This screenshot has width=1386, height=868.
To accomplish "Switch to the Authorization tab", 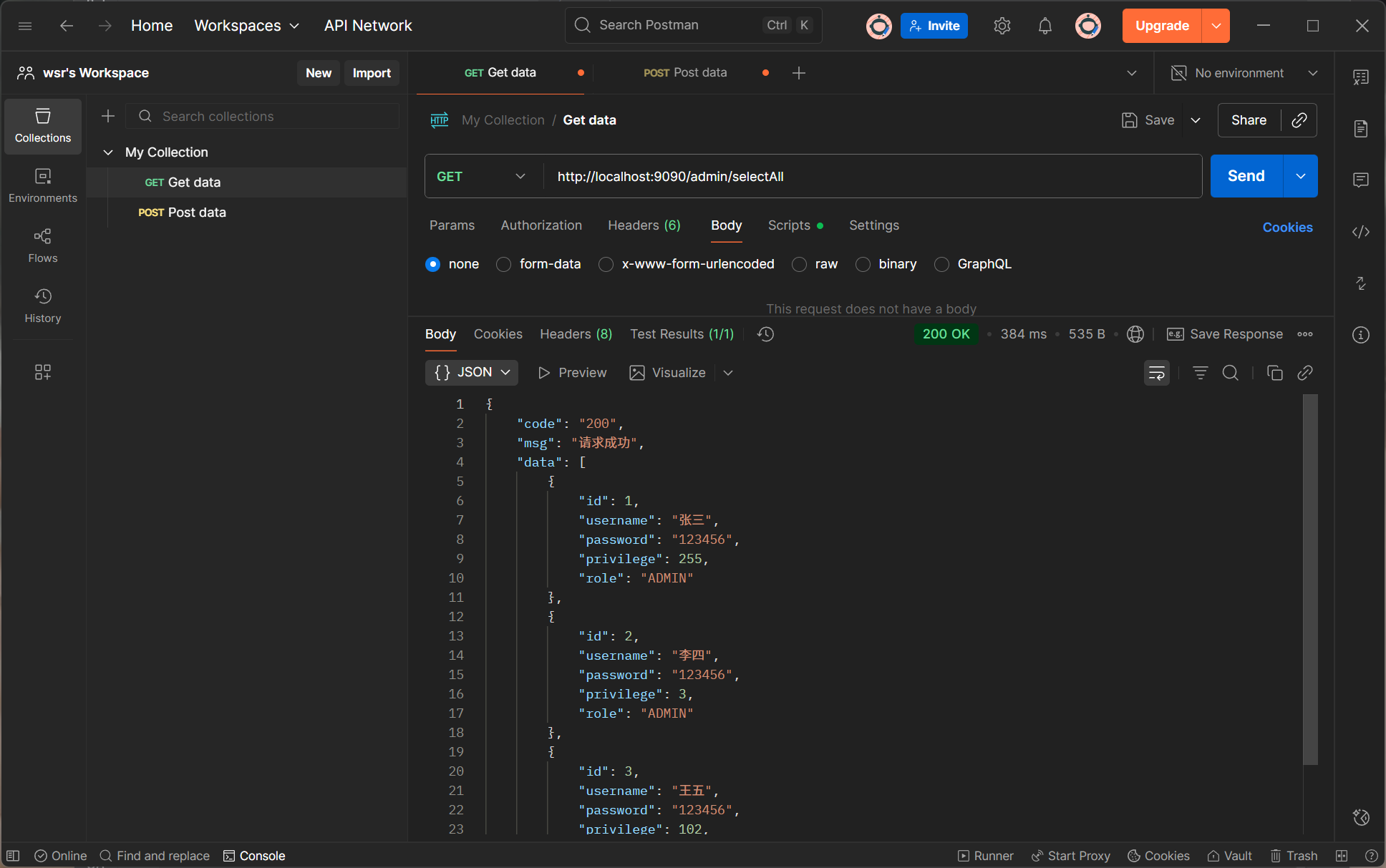I will pos(541,225).
